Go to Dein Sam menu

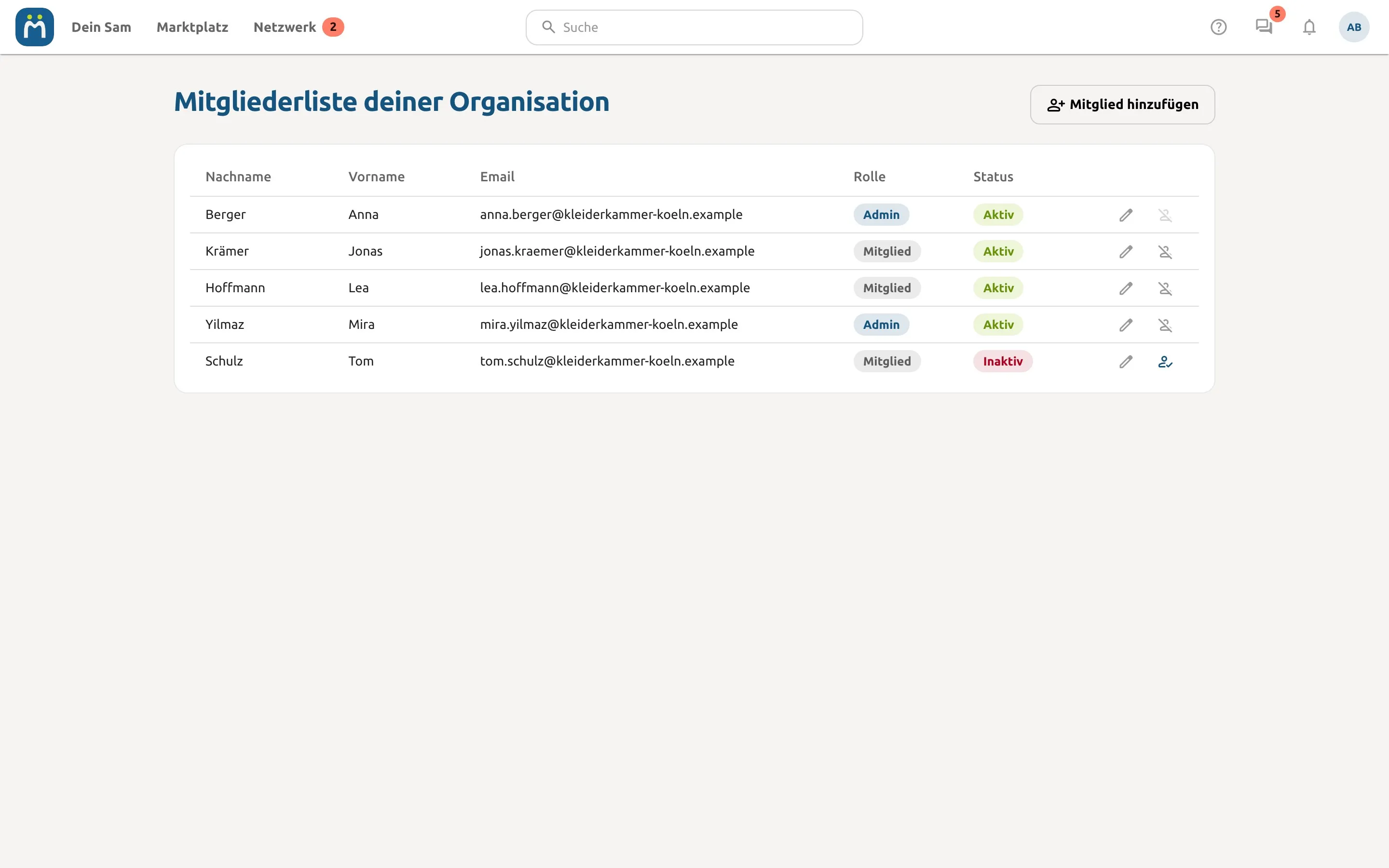point(101,27)
